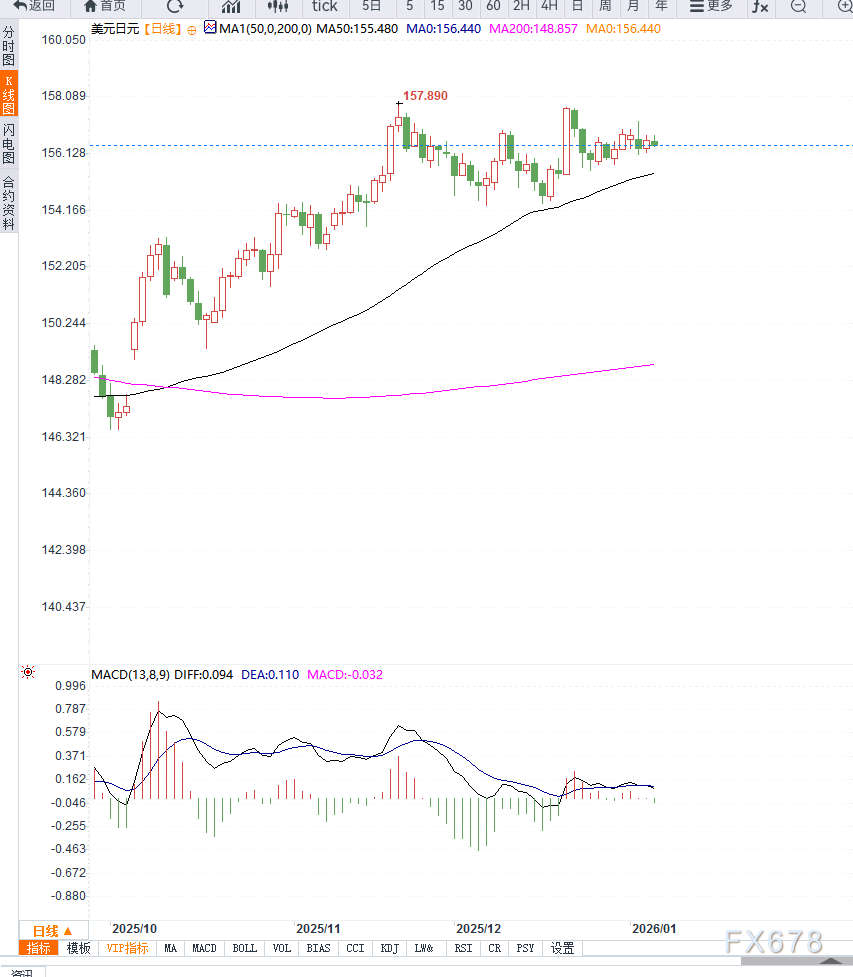
Task: Open the fx formula function tool
Action: 760,6
